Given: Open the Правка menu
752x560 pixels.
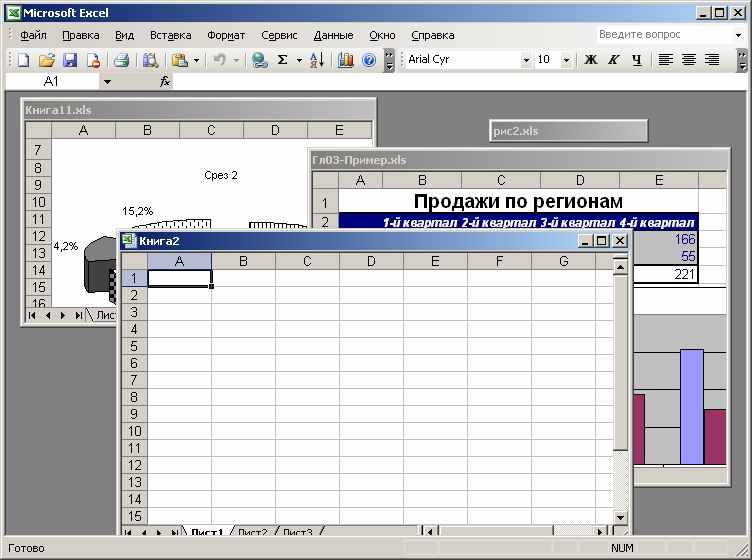Looking at the screenshot, I should tap(81, 35).
